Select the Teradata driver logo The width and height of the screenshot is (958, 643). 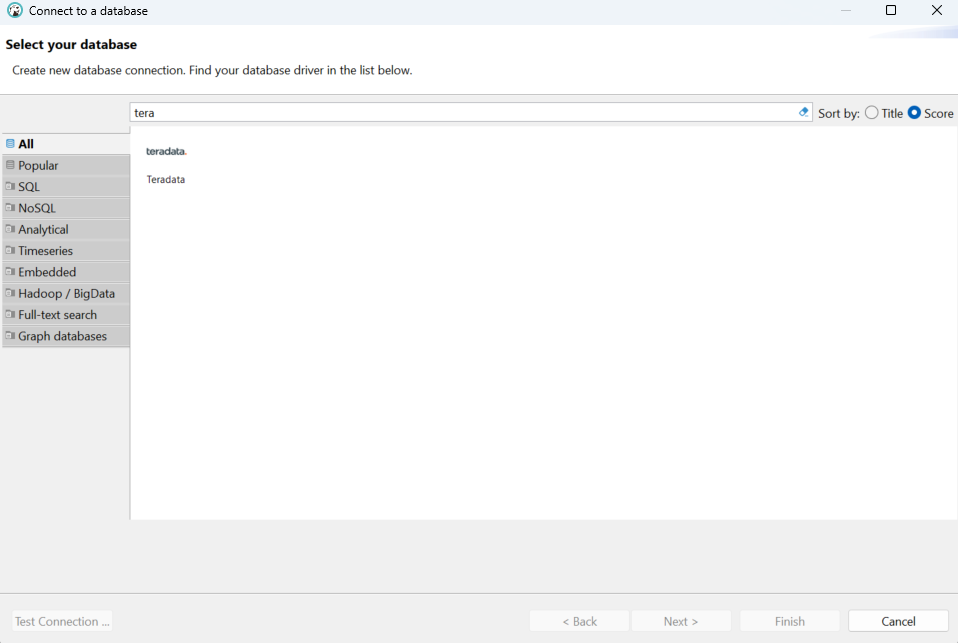pos(166,152)
